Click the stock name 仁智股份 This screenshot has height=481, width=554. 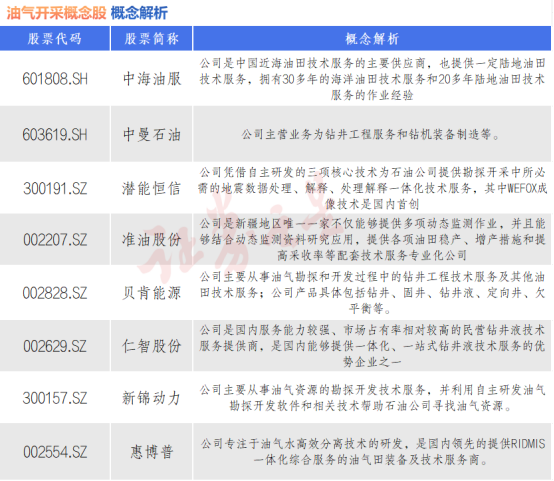(152, 346)
